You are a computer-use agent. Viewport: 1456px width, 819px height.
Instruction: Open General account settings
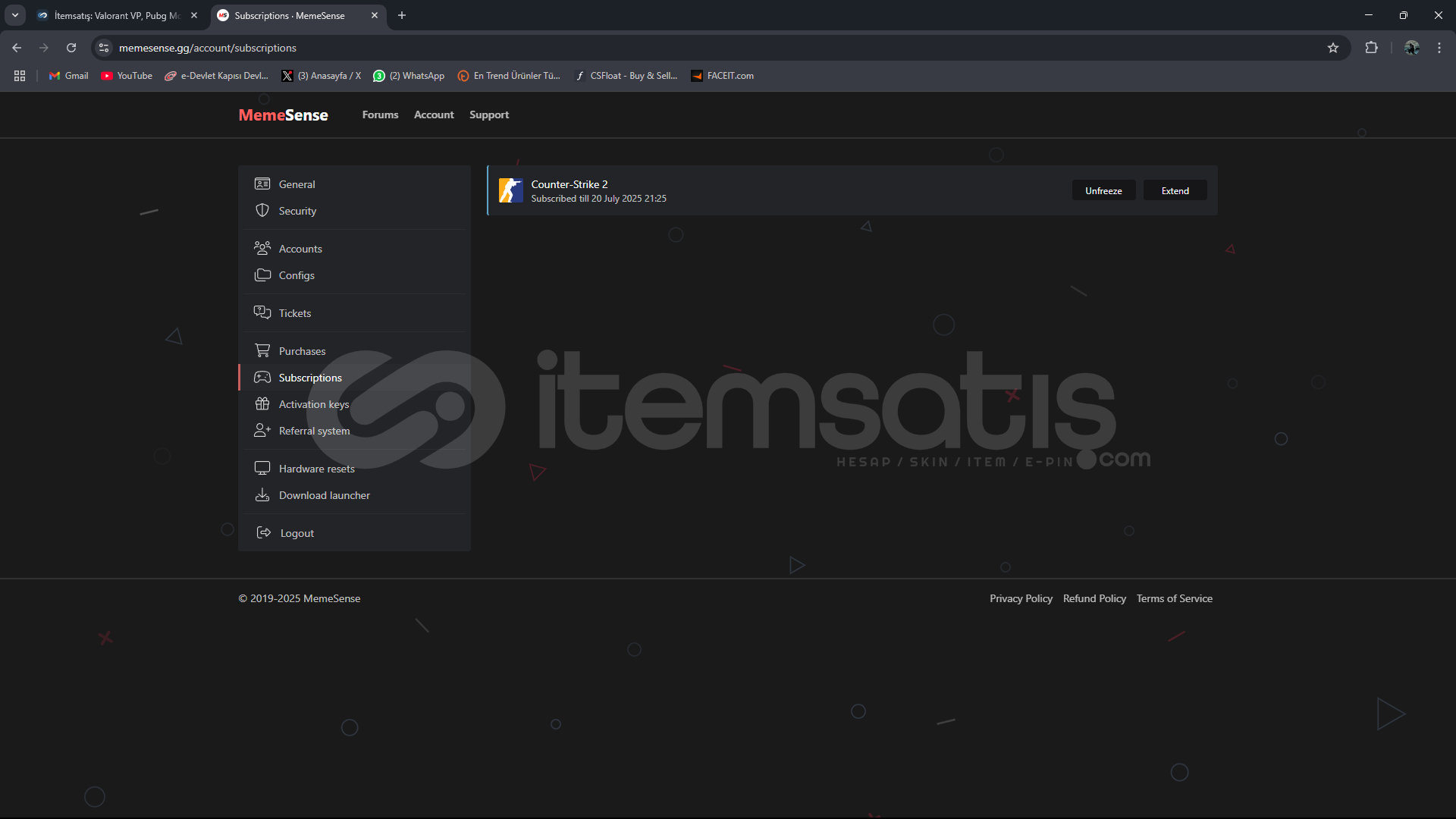tap(354, 184)
